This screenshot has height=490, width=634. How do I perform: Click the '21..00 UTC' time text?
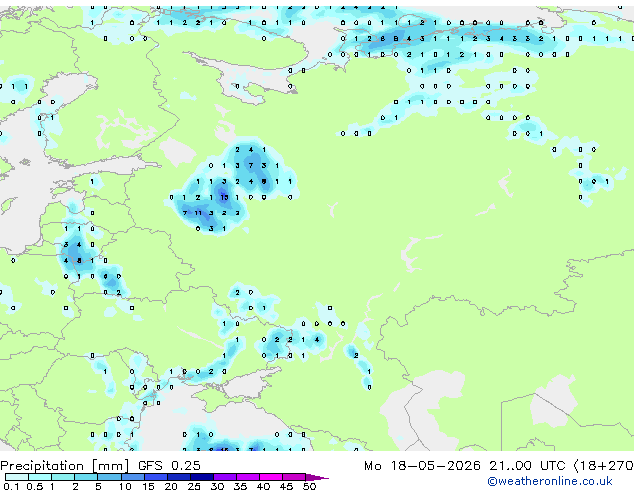(x=527, y=465)
